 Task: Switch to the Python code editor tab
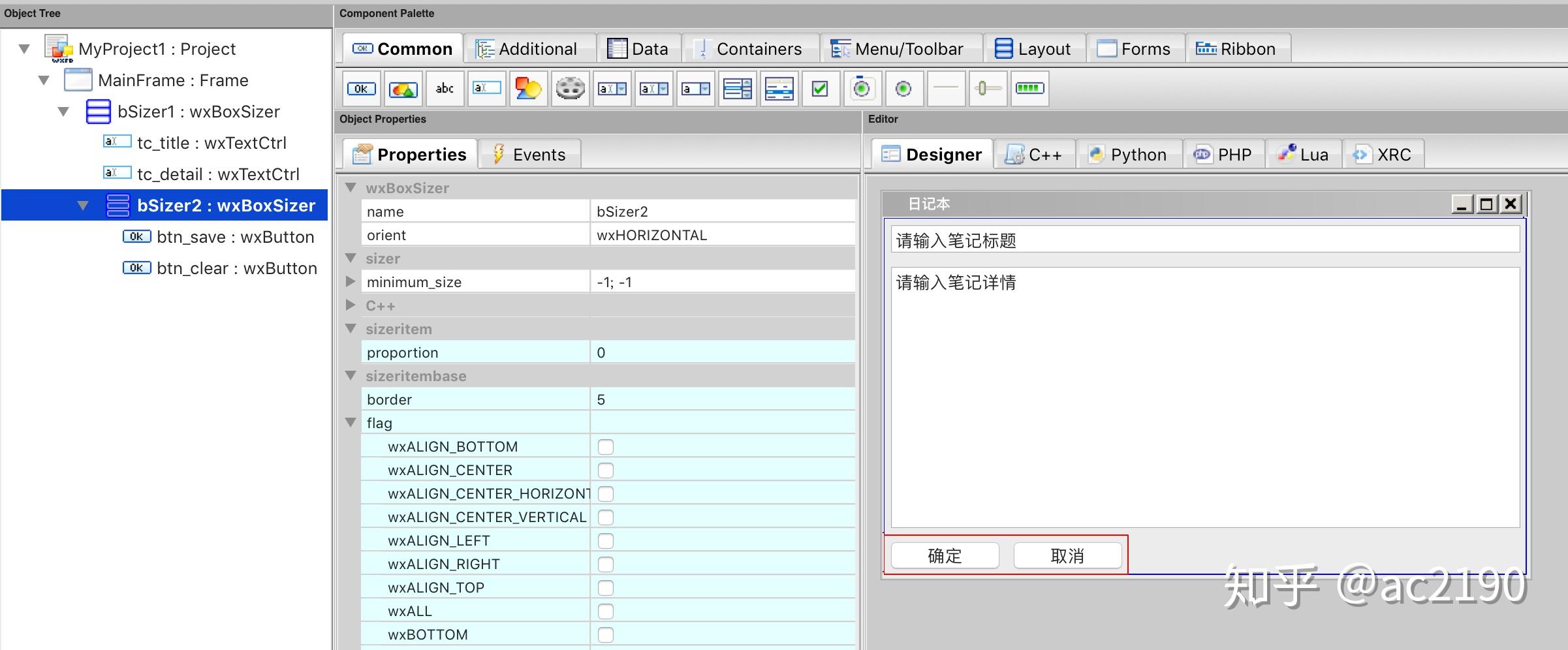1129,154
